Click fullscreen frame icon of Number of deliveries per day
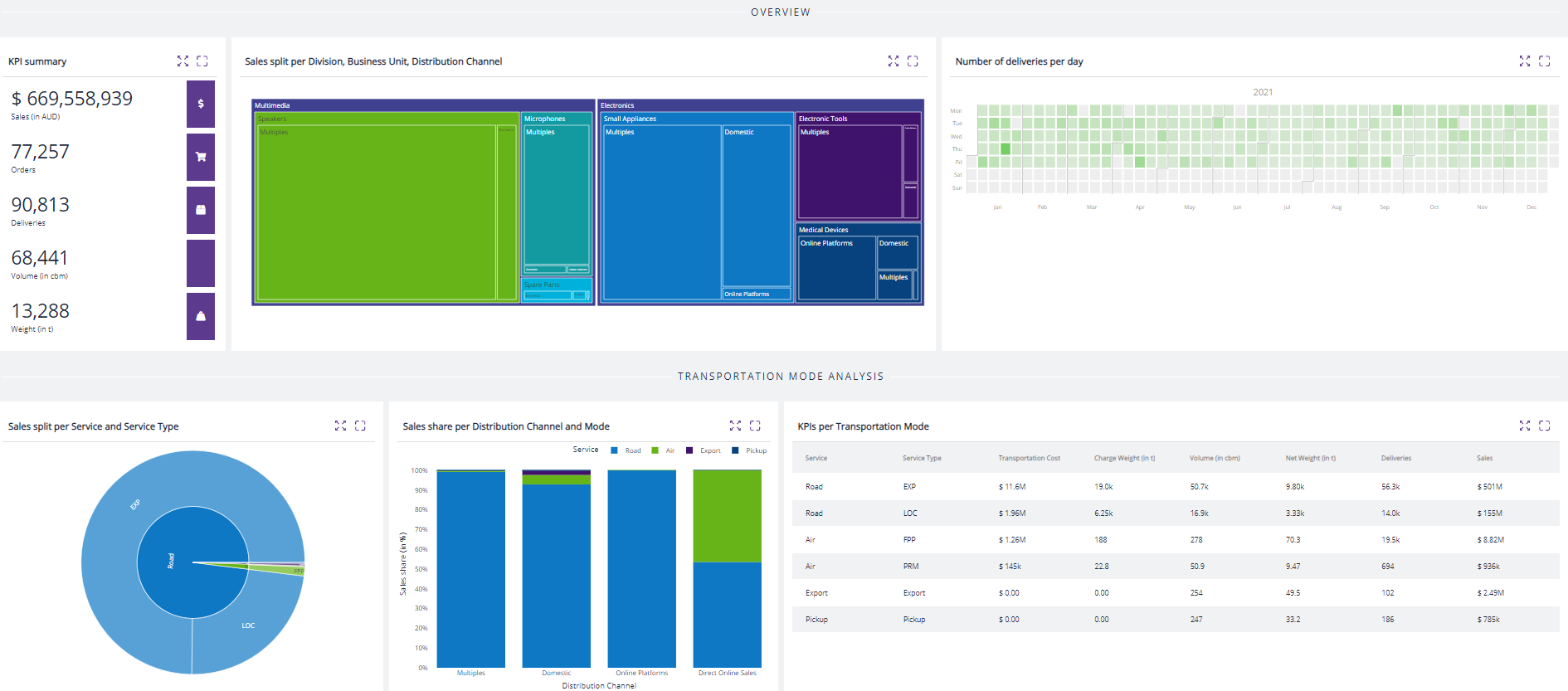Image resolution: width=1568 pixels, height=691 pixels. point(1545,61)
